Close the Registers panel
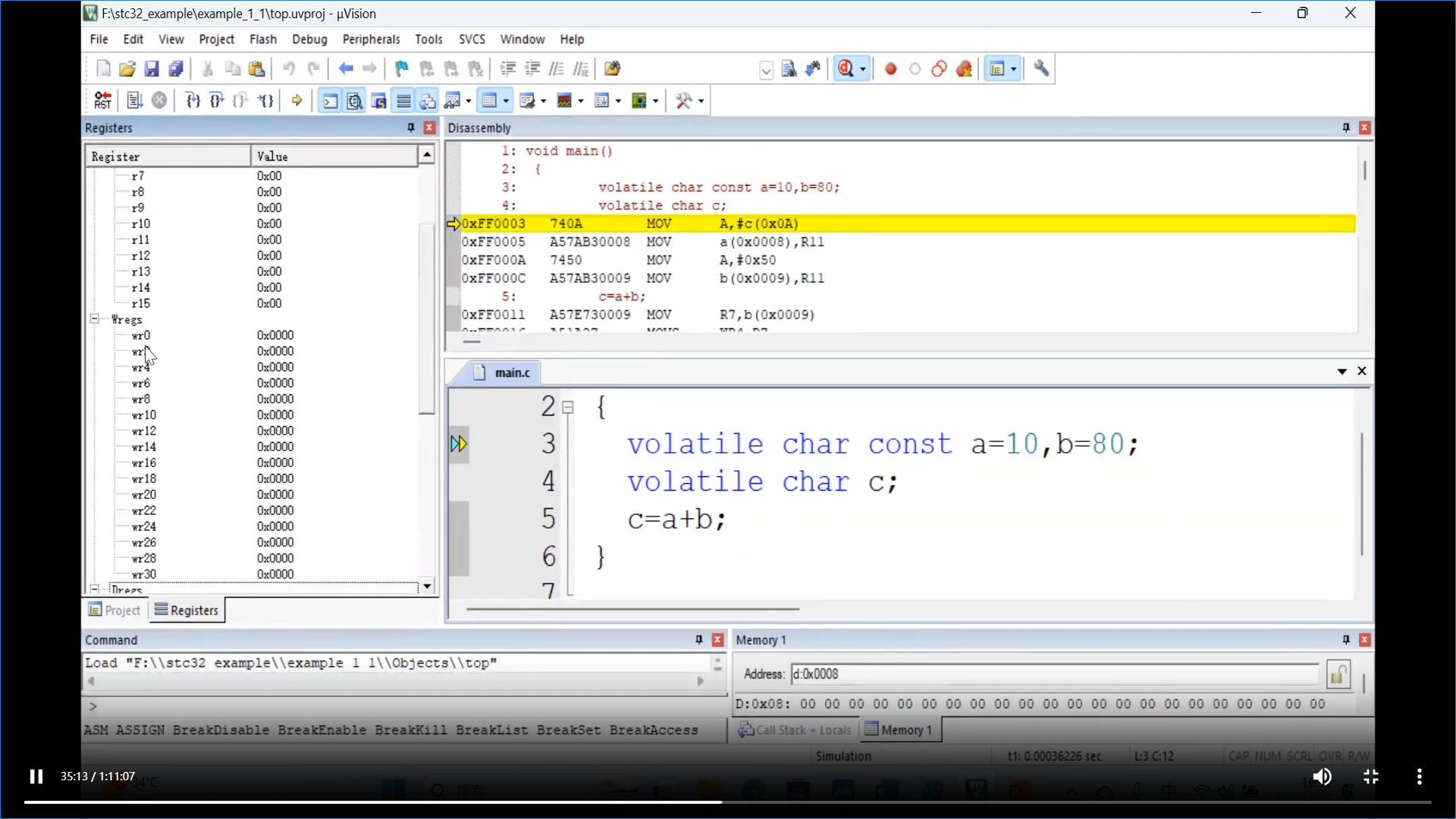 coord(429,127)
